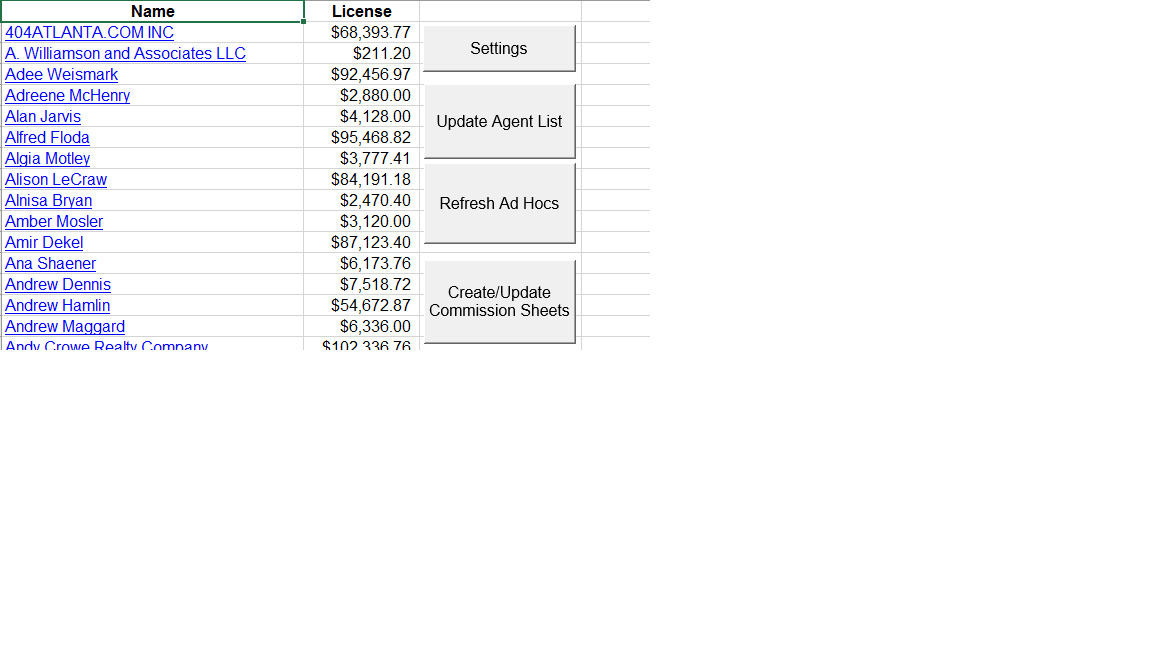Select the $68,393.77 license cell
The image size is (1152, 648).
(370, 32)
